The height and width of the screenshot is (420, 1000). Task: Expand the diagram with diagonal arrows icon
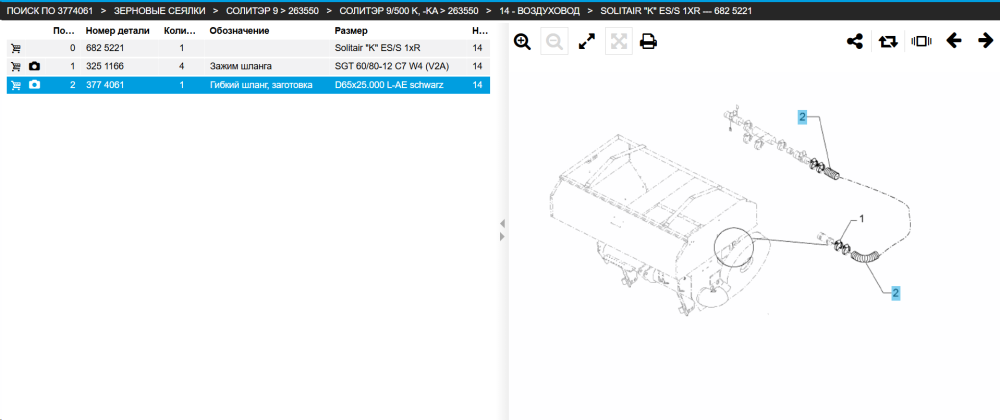pyautogui.click(x=586, y=42)
